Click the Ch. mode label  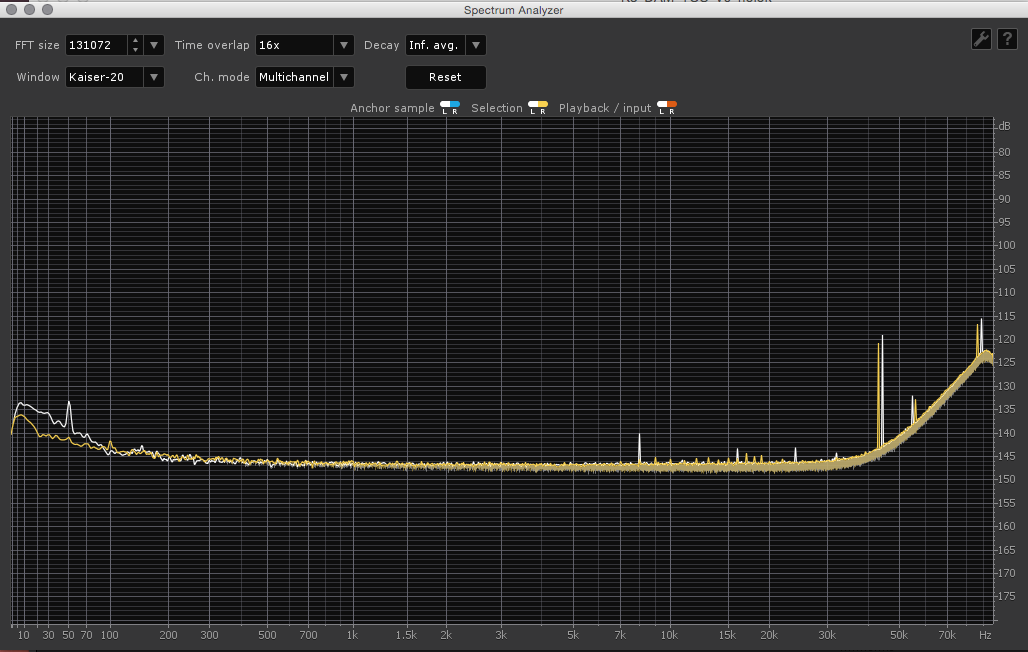point(222,77)
